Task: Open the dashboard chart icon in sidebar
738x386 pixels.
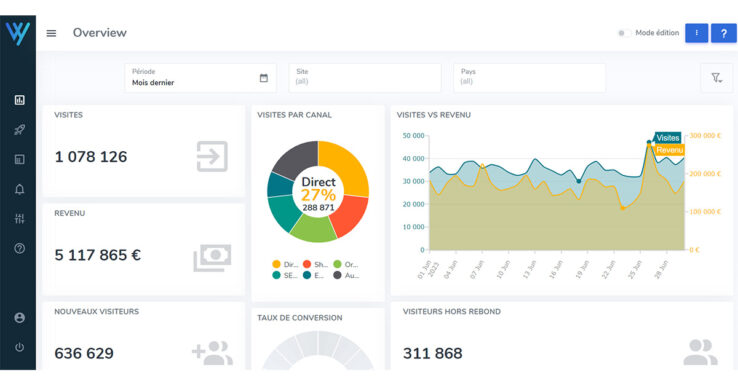Action: 19,100
